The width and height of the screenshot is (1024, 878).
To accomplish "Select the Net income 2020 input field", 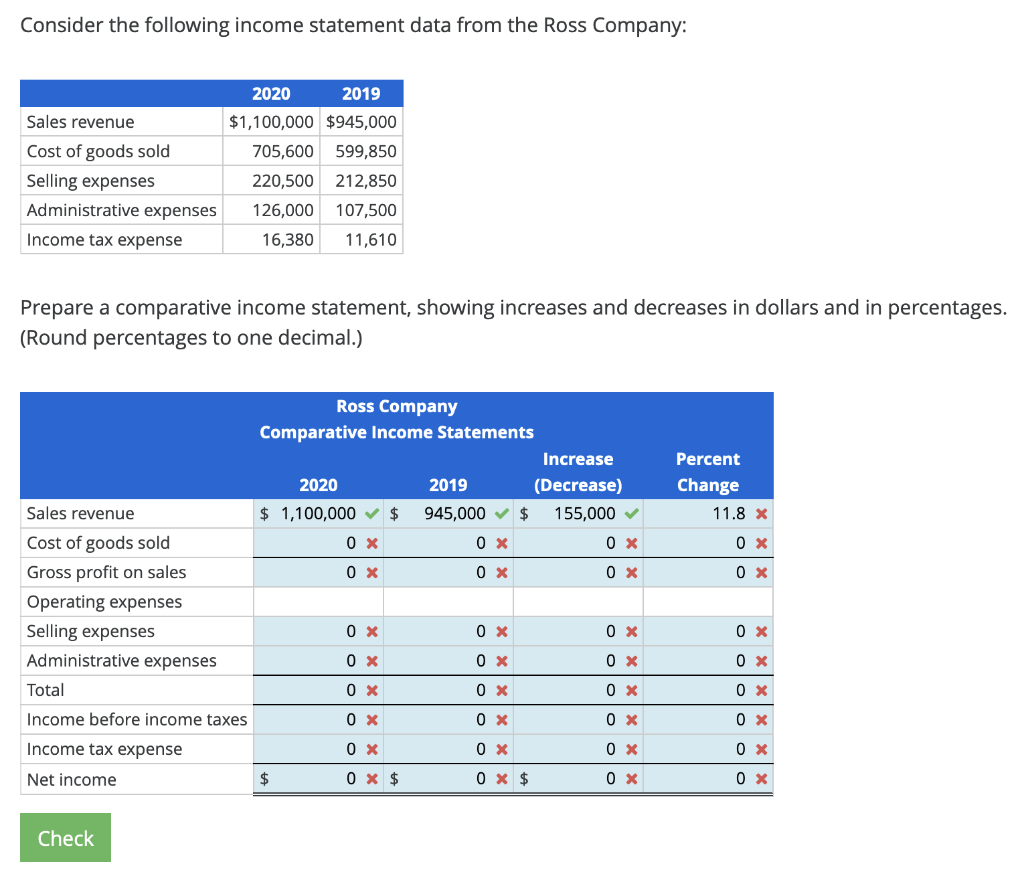I will pos(318,778).
